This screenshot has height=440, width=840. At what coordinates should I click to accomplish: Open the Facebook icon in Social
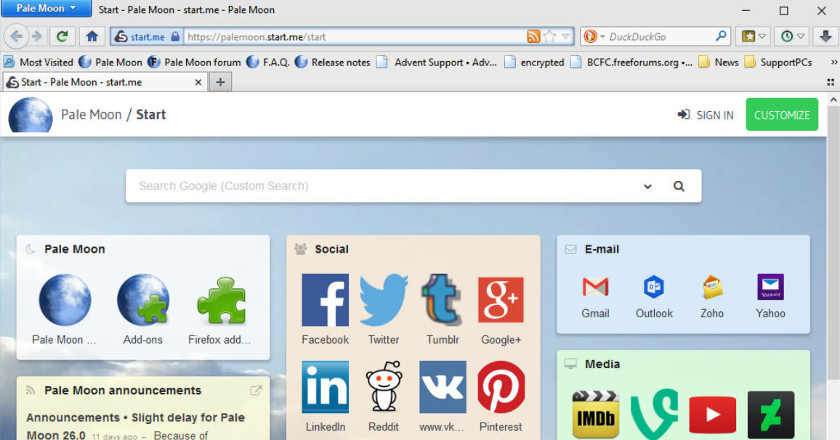325,300
